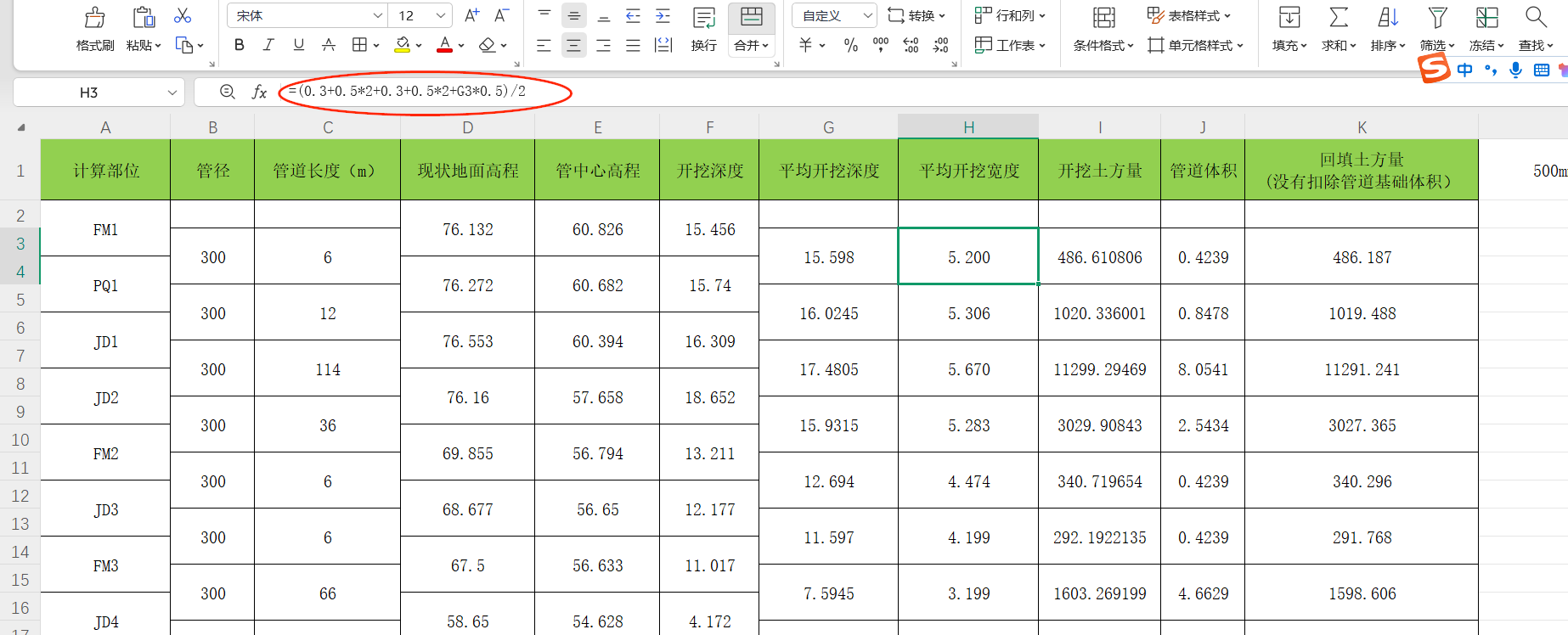This screenshot has width=1568, height=635.
Task: Toggle middle vertical alignment
Action: pos(574,15)
